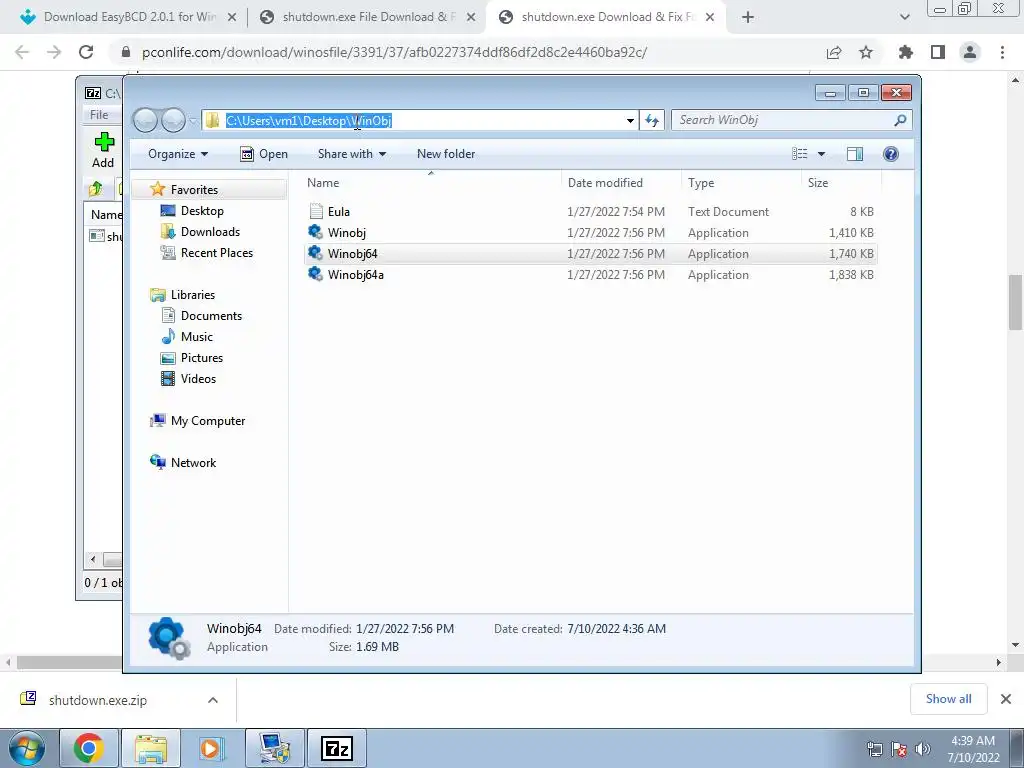Image resolution: width=1024 pixels, height=768 pixels.
Task: Close the Chrome download bar
Action: coord(1006,699)
